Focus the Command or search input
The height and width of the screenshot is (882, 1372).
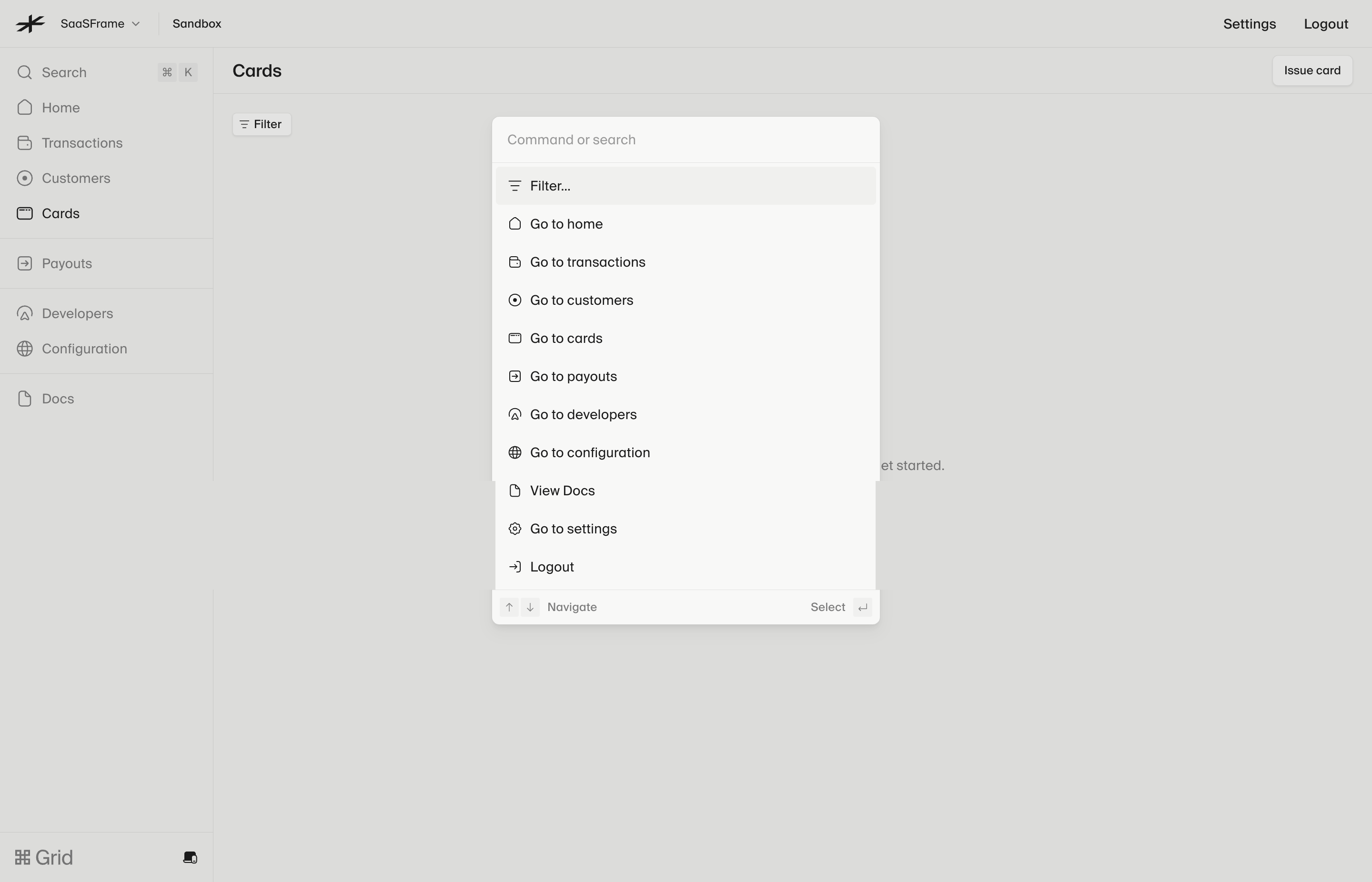[686, 140]
